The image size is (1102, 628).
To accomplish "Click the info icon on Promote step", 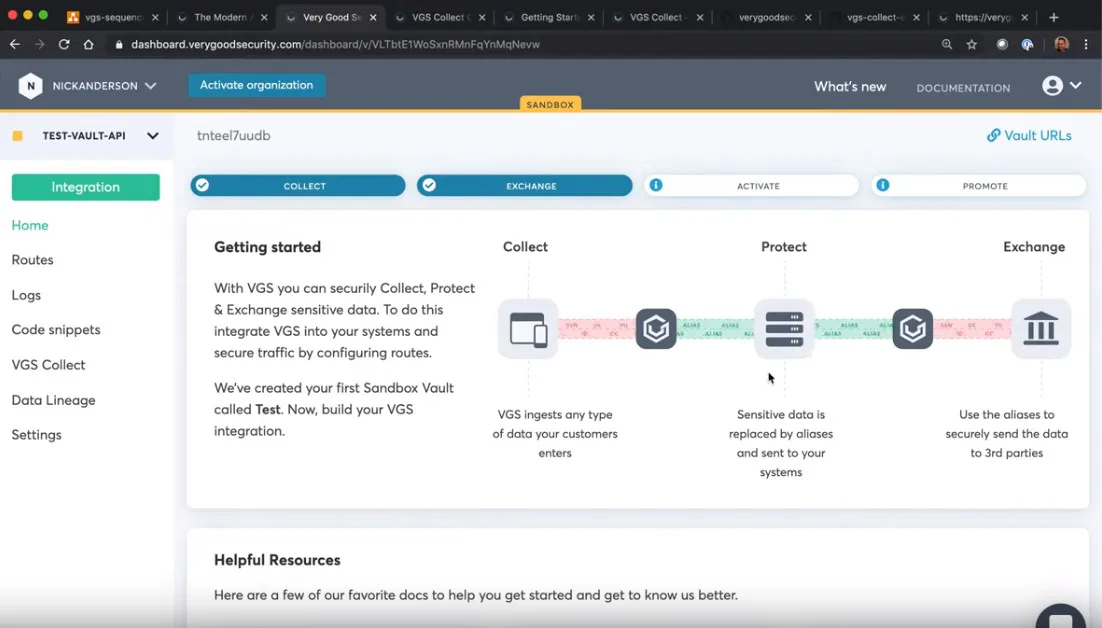I will 883,185.
